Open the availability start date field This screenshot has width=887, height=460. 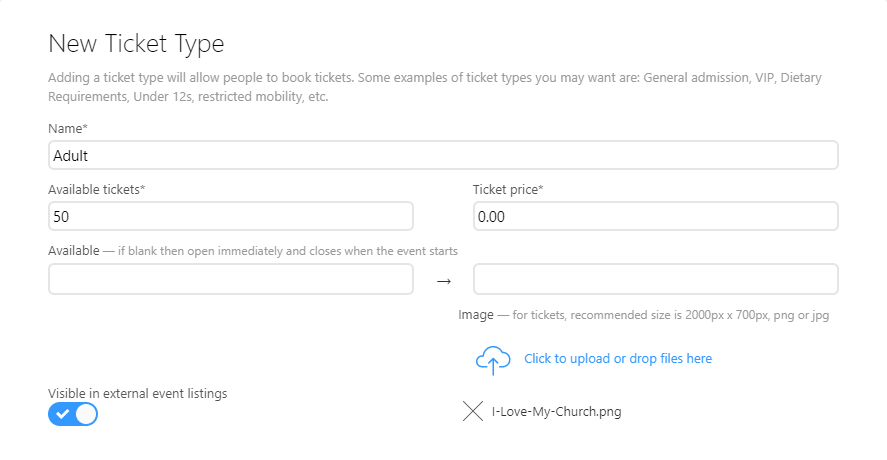[x=231, y=279]
